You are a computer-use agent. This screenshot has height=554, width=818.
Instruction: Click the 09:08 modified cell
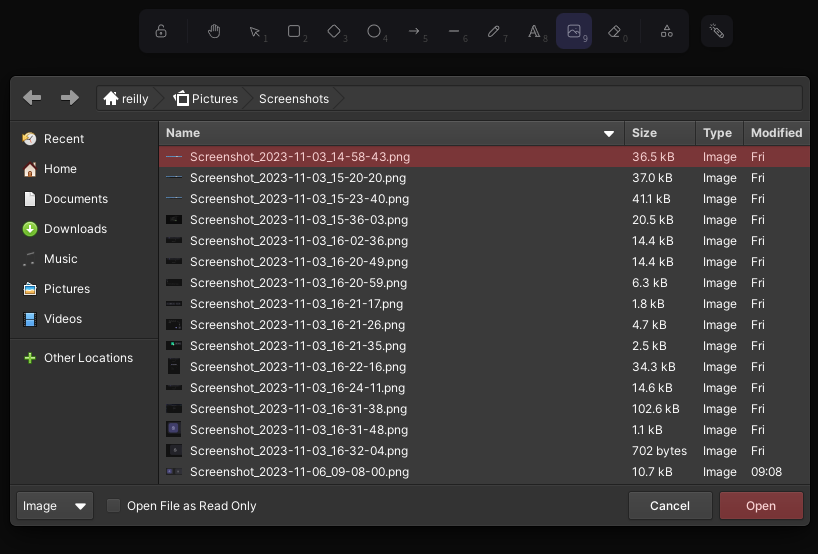click(766, 472)
